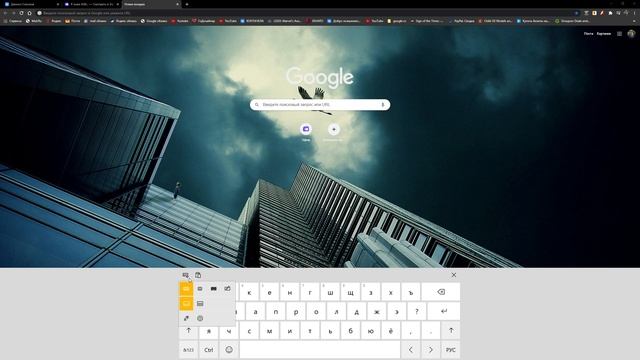
Task: Tap the backspace key
Action: [x=441, y=292]
